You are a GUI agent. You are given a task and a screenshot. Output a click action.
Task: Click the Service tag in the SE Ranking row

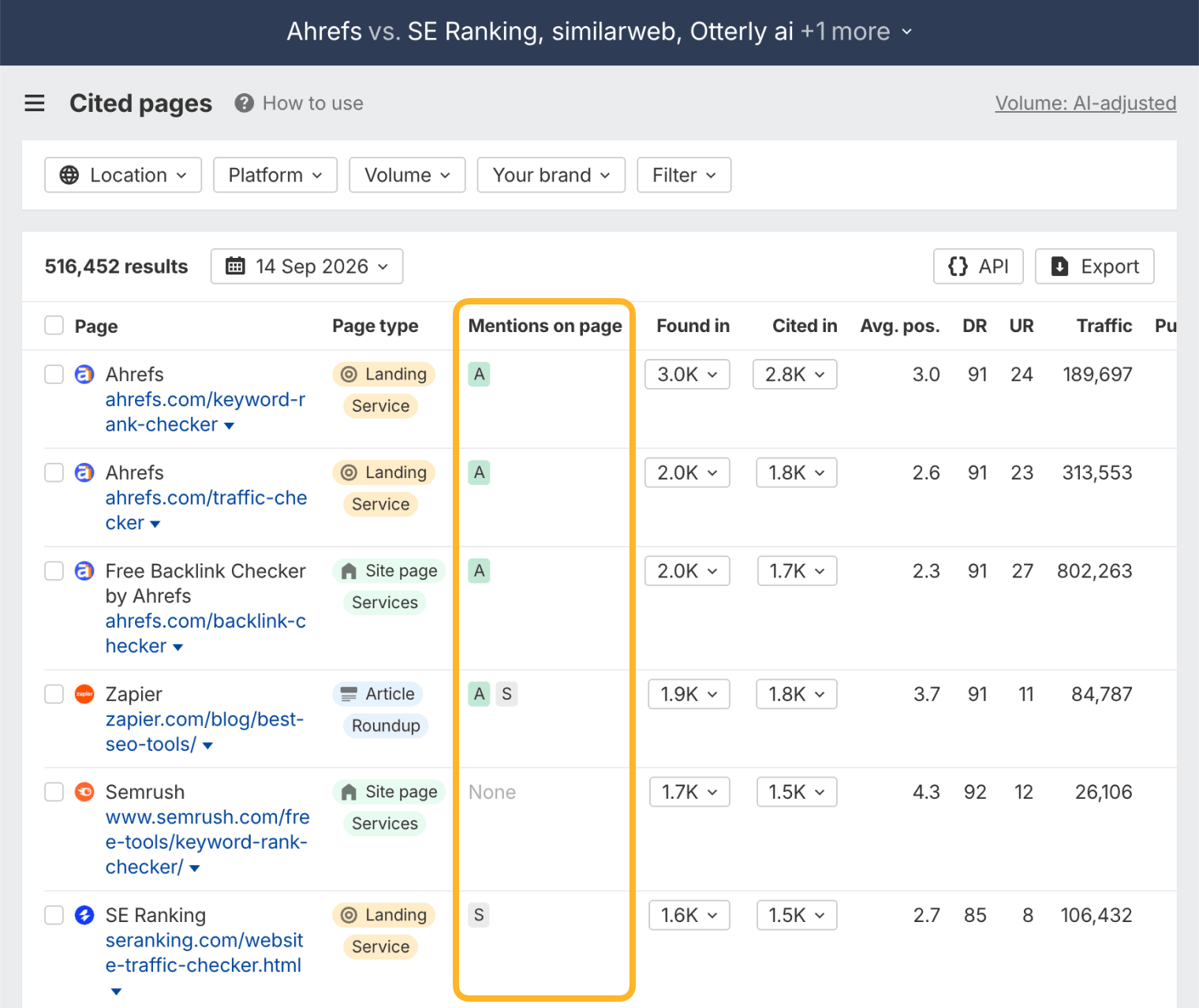(x=380, y=946)
